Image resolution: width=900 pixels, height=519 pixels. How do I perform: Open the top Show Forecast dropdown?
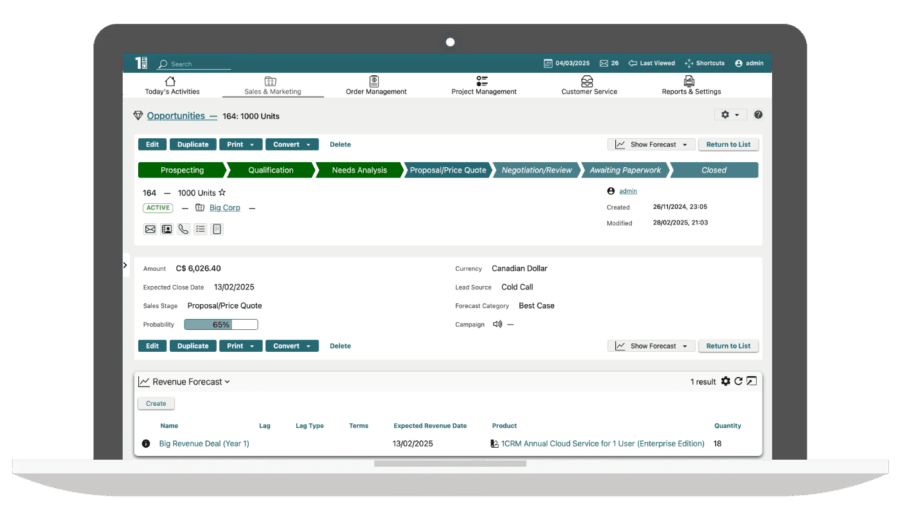click(651, 145)
